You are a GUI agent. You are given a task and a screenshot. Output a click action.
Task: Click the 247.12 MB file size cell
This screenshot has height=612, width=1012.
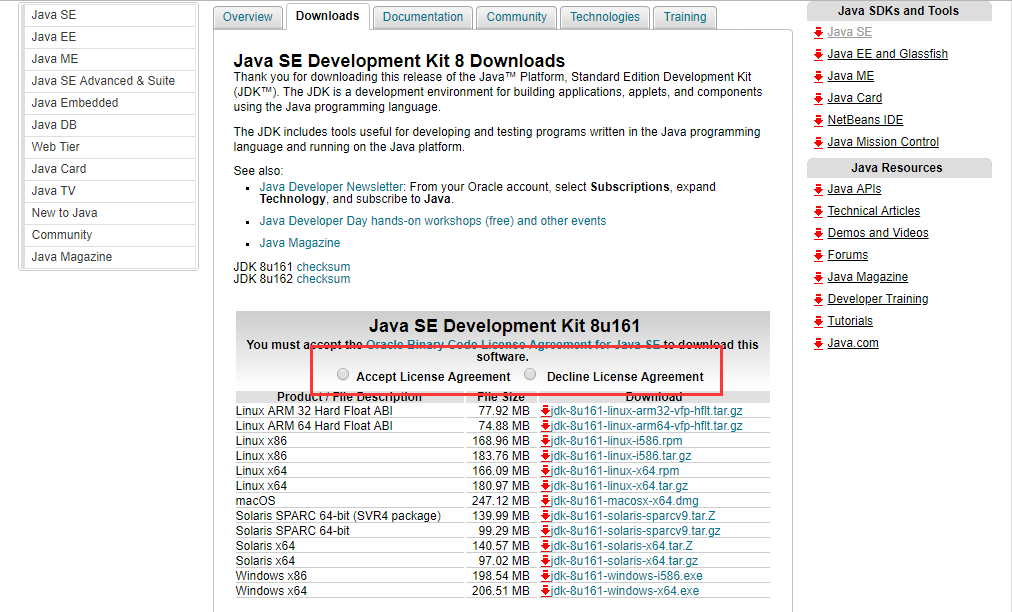click(x=501, y=501)
